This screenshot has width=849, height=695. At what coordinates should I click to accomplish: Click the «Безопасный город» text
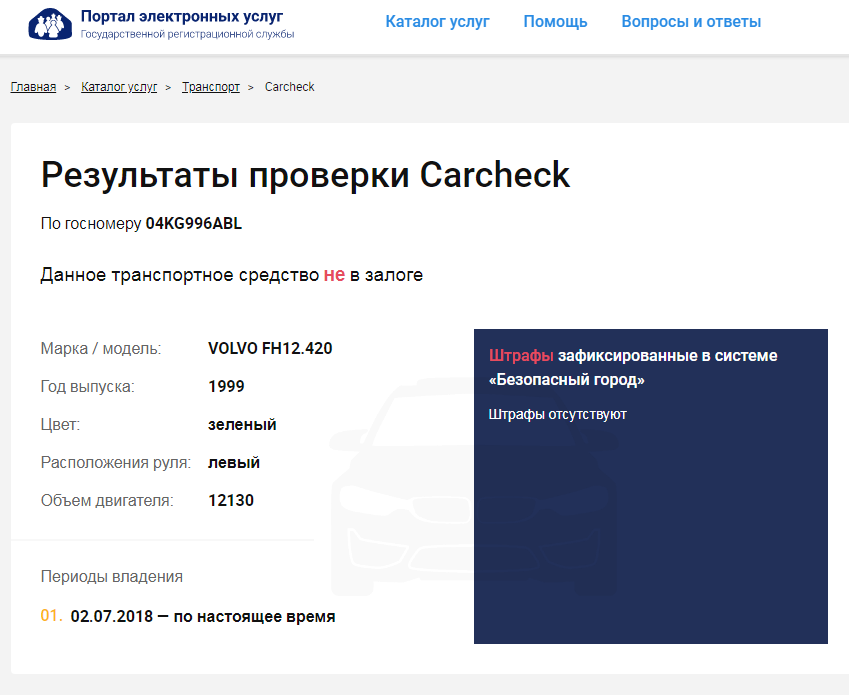566,379
